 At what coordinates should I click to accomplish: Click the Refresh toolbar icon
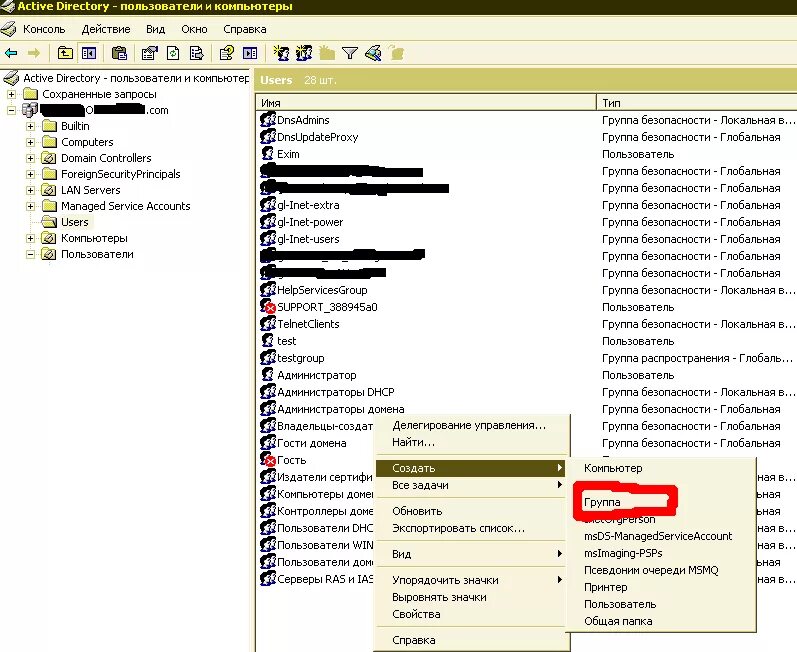click(173, 53)
